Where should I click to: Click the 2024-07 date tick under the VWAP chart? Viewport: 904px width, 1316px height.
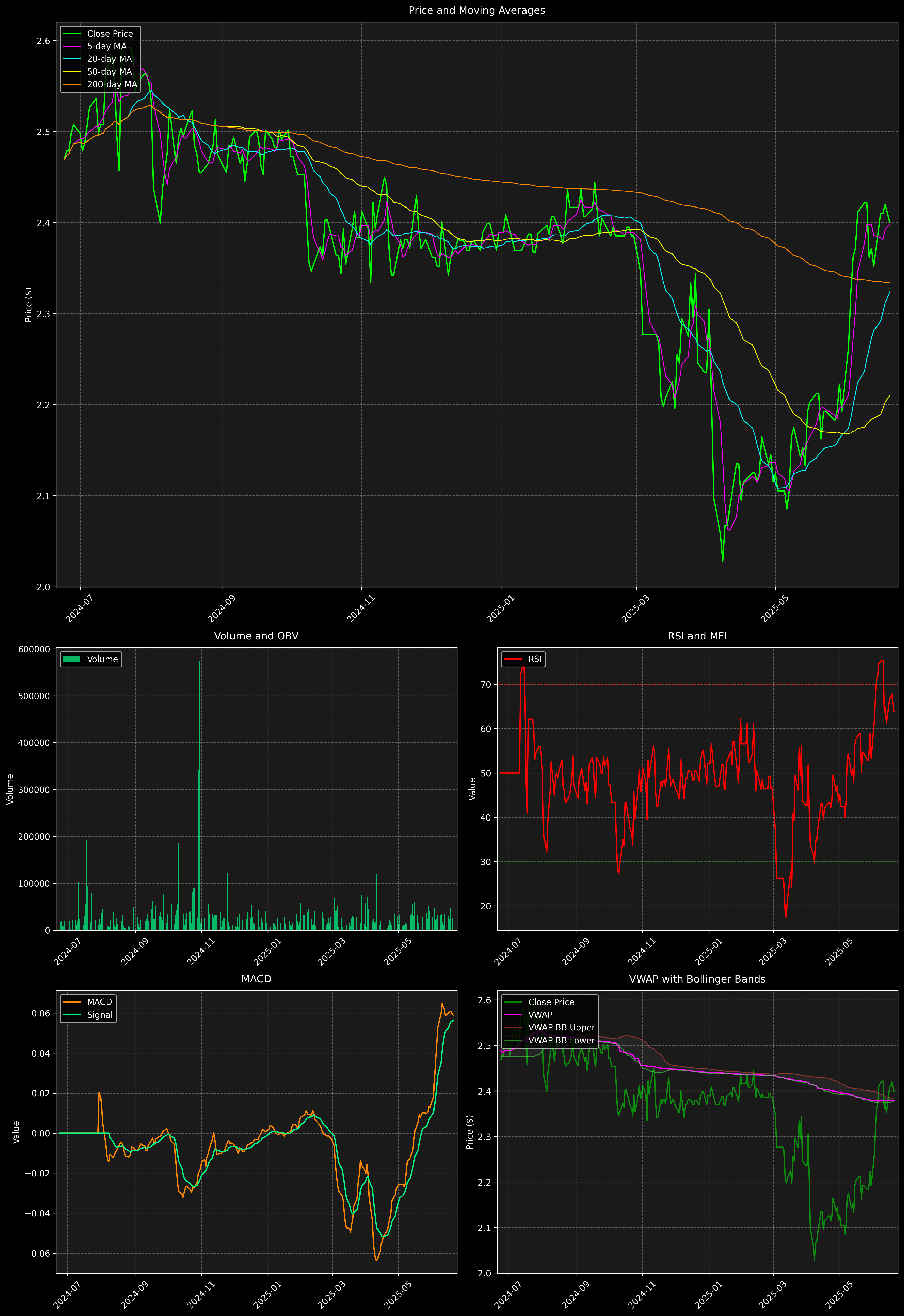coord(508,1295)
